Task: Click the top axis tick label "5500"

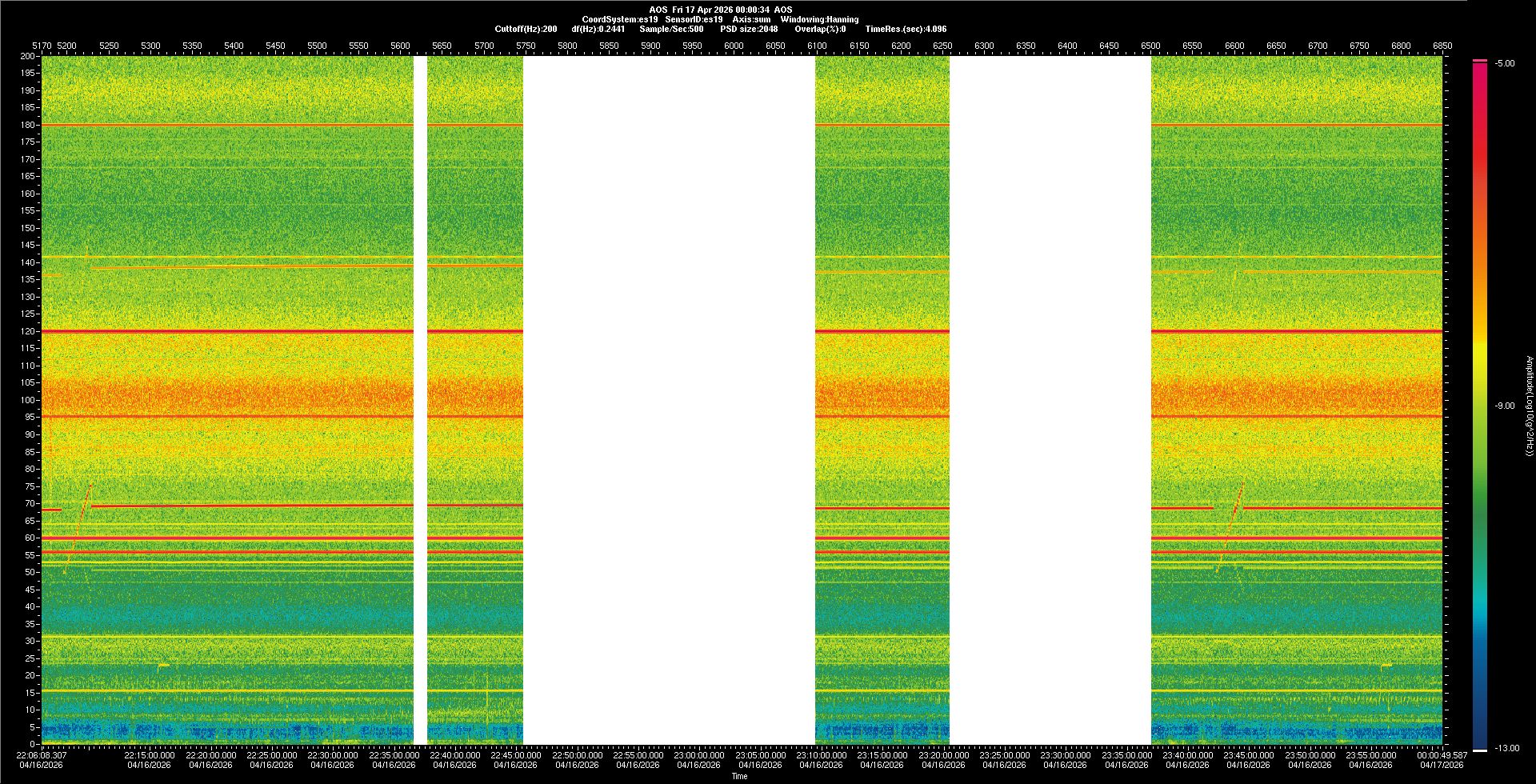Action: (x=317, y=46)
